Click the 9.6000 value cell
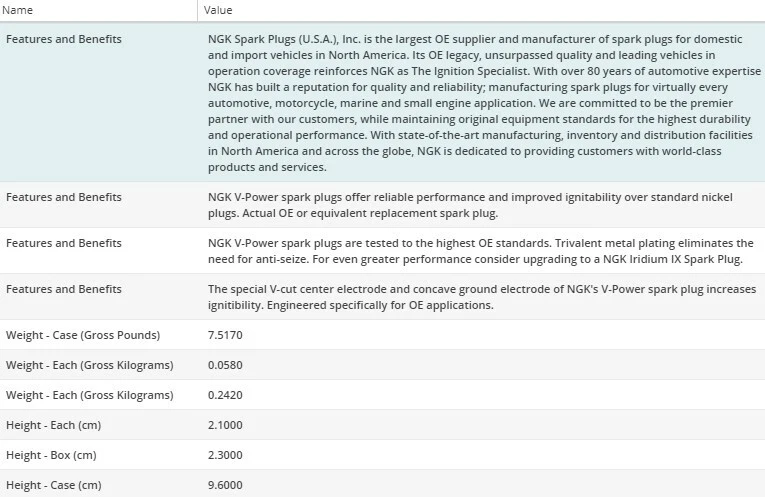The image size is (765, 497). coord(225,485)
